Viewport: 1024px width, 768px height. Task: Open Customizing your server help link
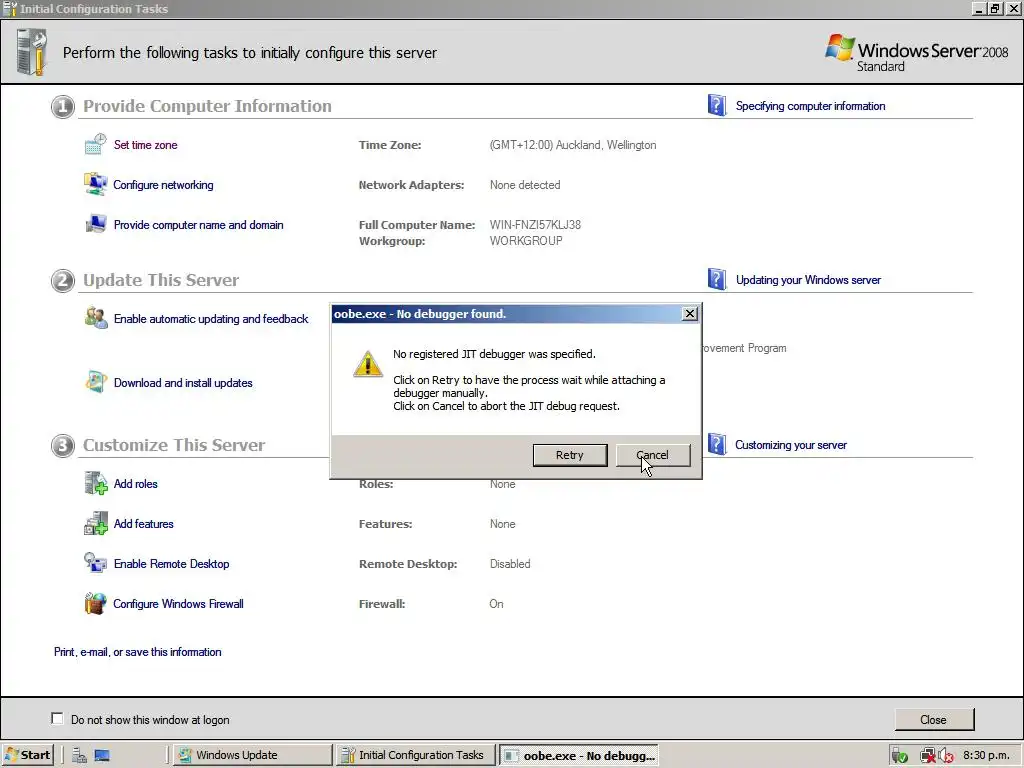(791, 445)
